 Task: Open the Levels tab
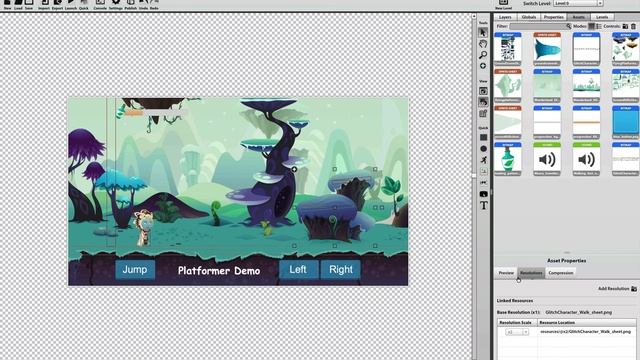pos(602,17)
